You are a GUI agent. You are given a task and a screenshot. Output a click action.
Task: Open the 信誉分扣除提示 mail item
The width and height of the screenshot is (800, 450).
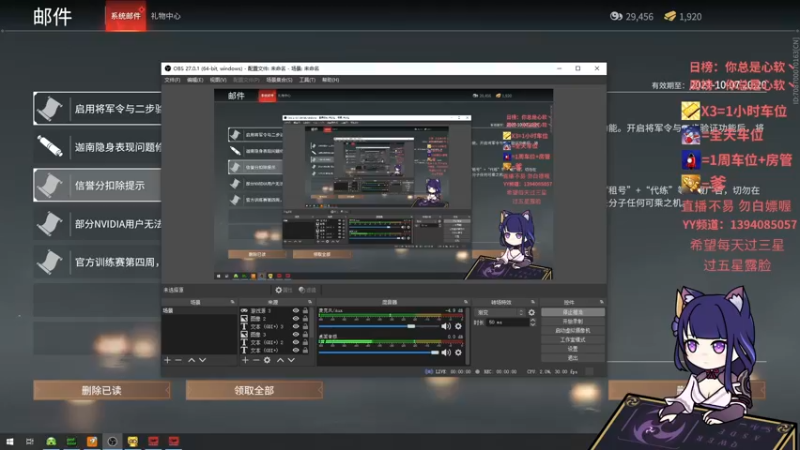pyautogui.click(x=97, y=185)
